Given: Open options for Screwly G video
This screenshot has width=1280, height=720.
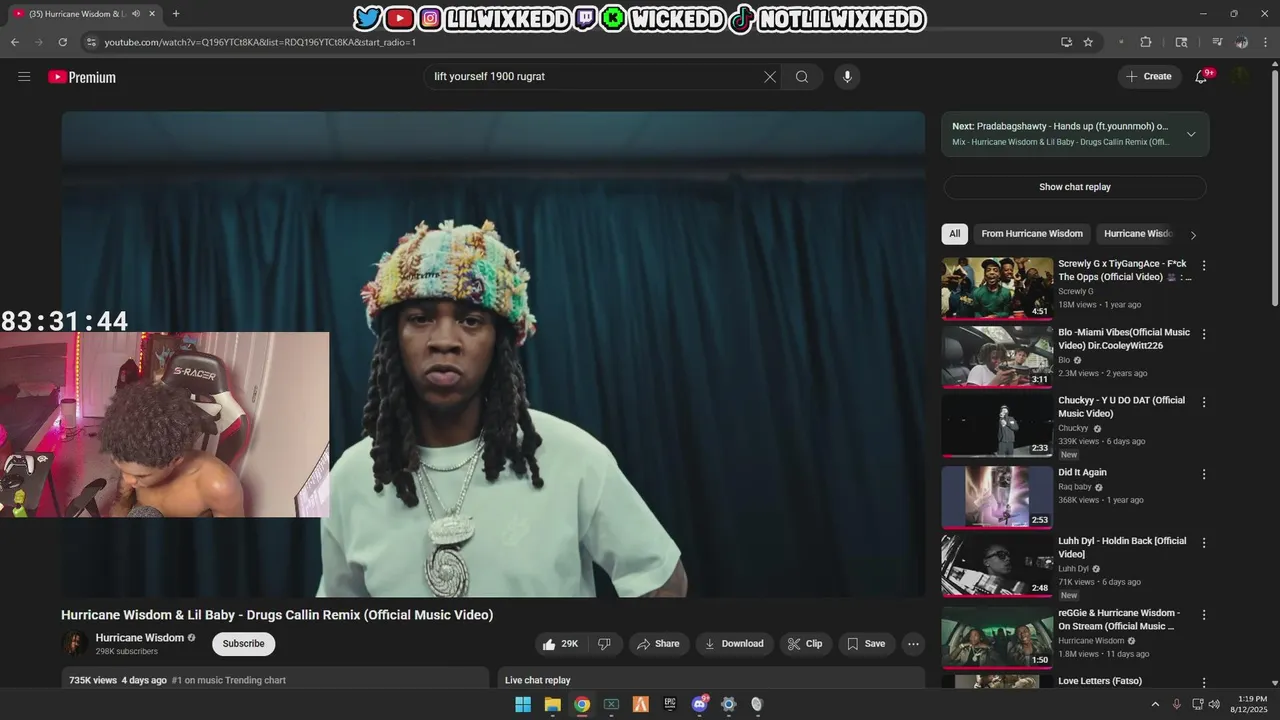Looking at the screenshot, I should [x=1204, y=266].
